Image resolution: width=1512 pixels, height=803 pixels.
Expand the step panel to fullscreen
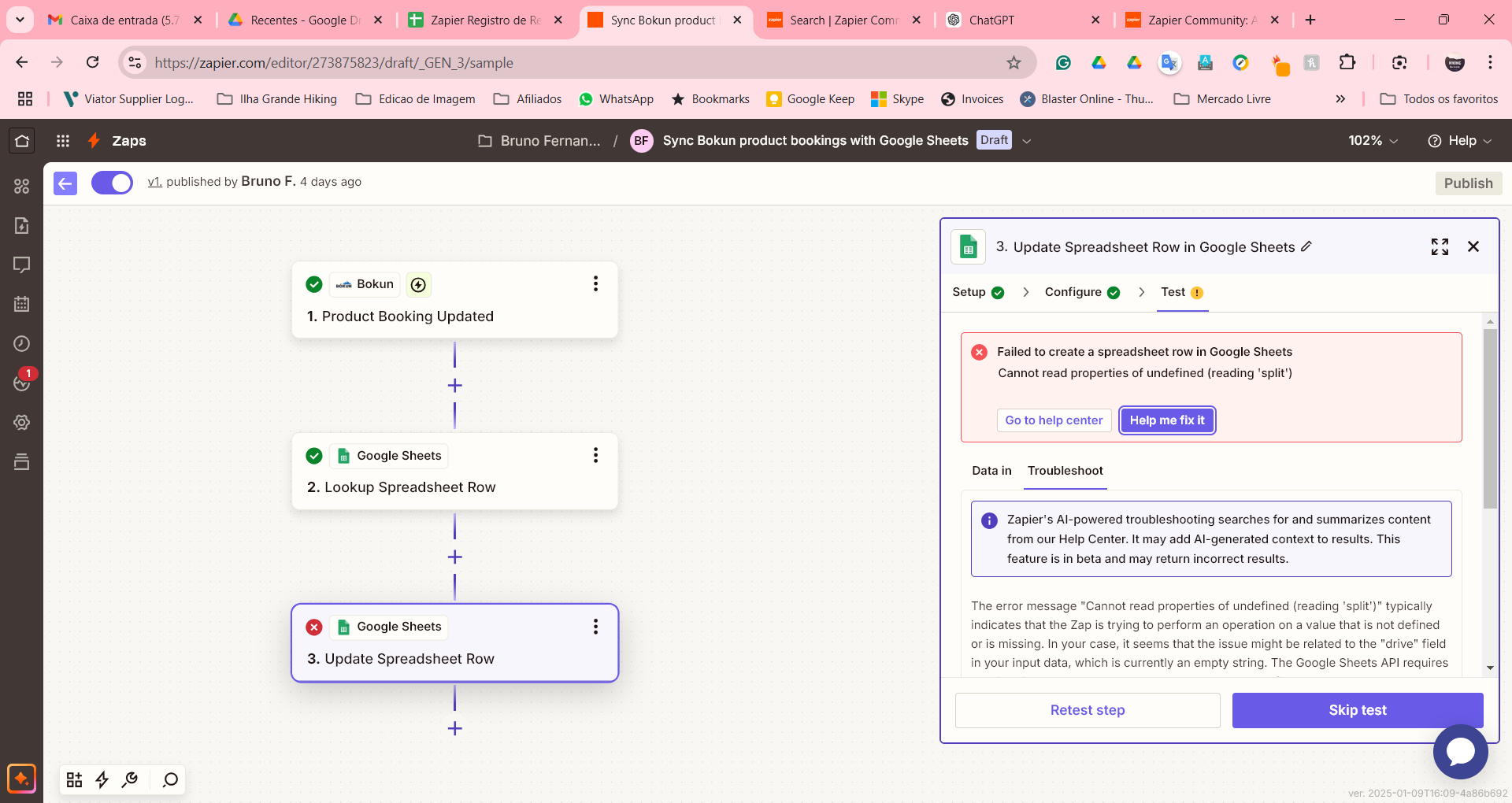(1440, 247)
